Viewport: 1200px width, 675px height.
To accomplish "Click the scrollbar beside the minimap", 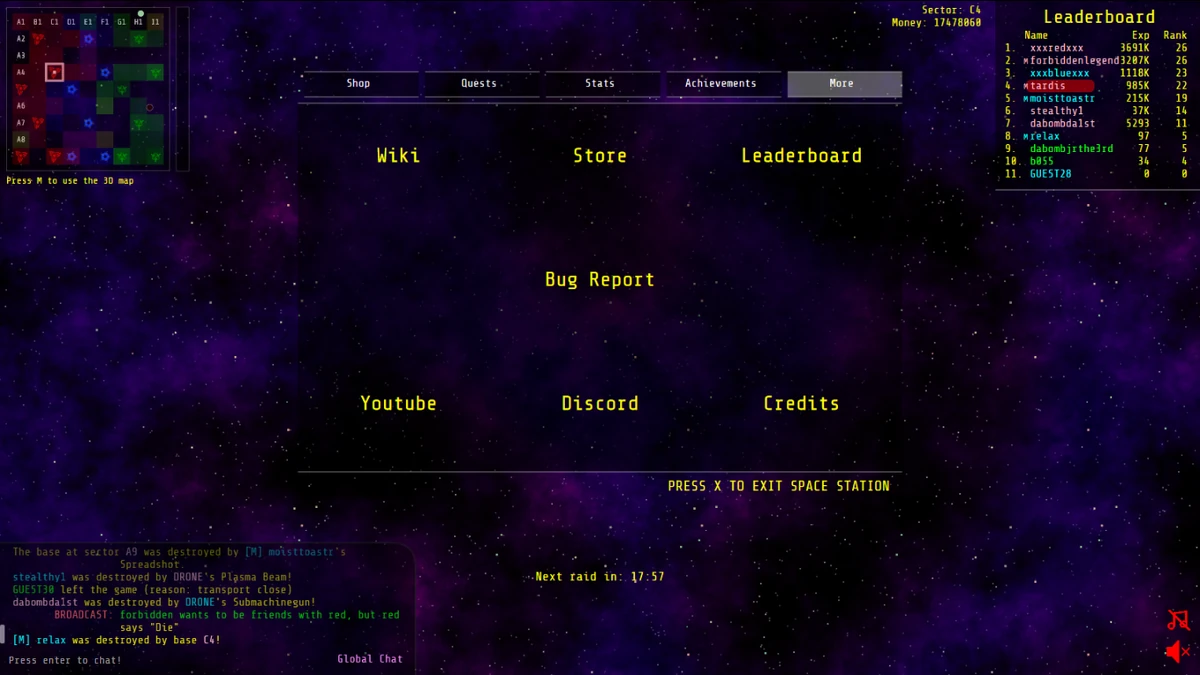I will pos(182,90).
